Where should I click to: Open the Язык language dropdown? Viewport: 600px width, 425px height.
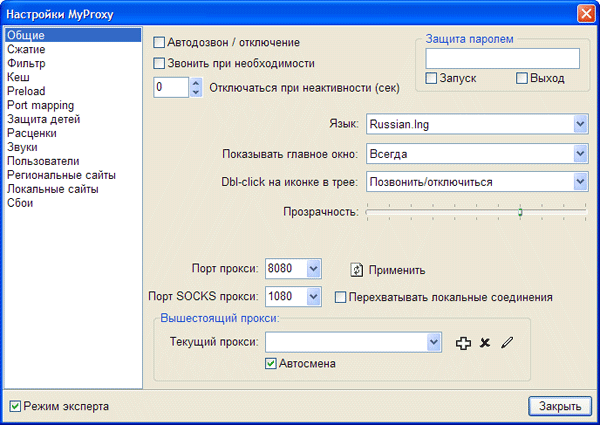tap(580, 124)
